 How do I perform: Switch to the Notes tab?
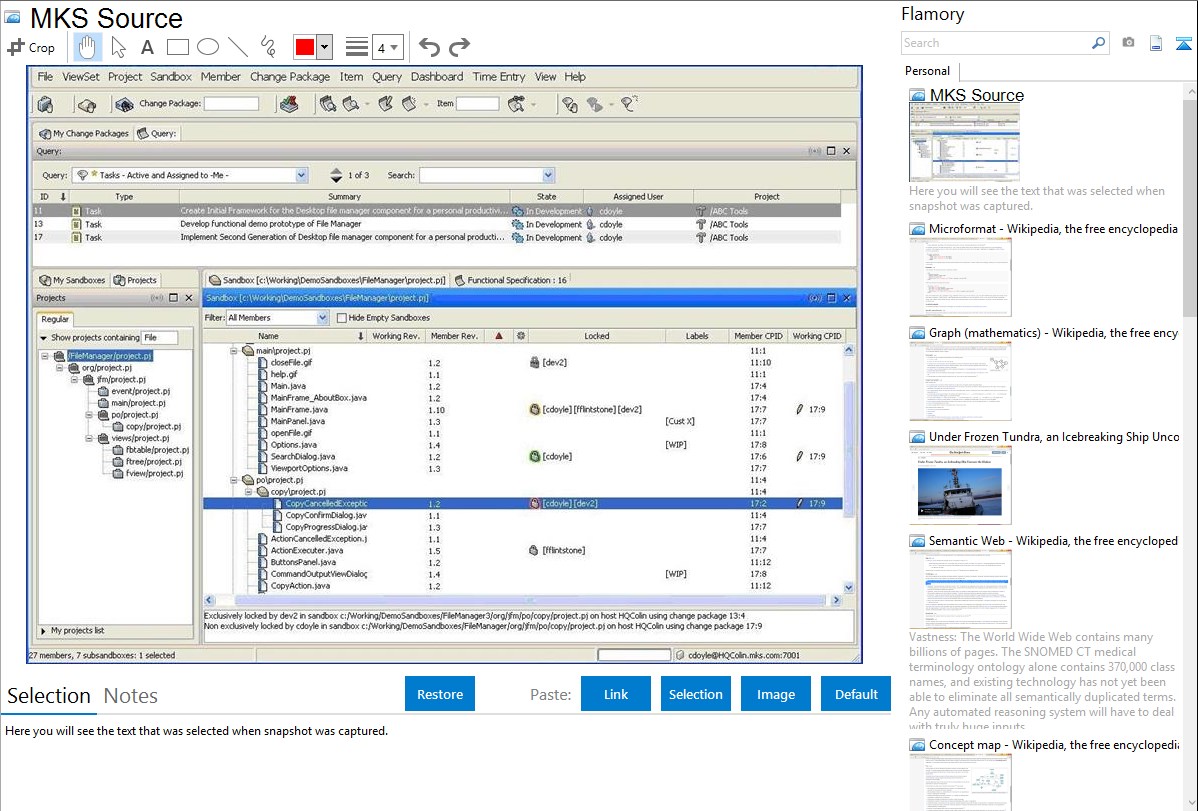[131, 696]
